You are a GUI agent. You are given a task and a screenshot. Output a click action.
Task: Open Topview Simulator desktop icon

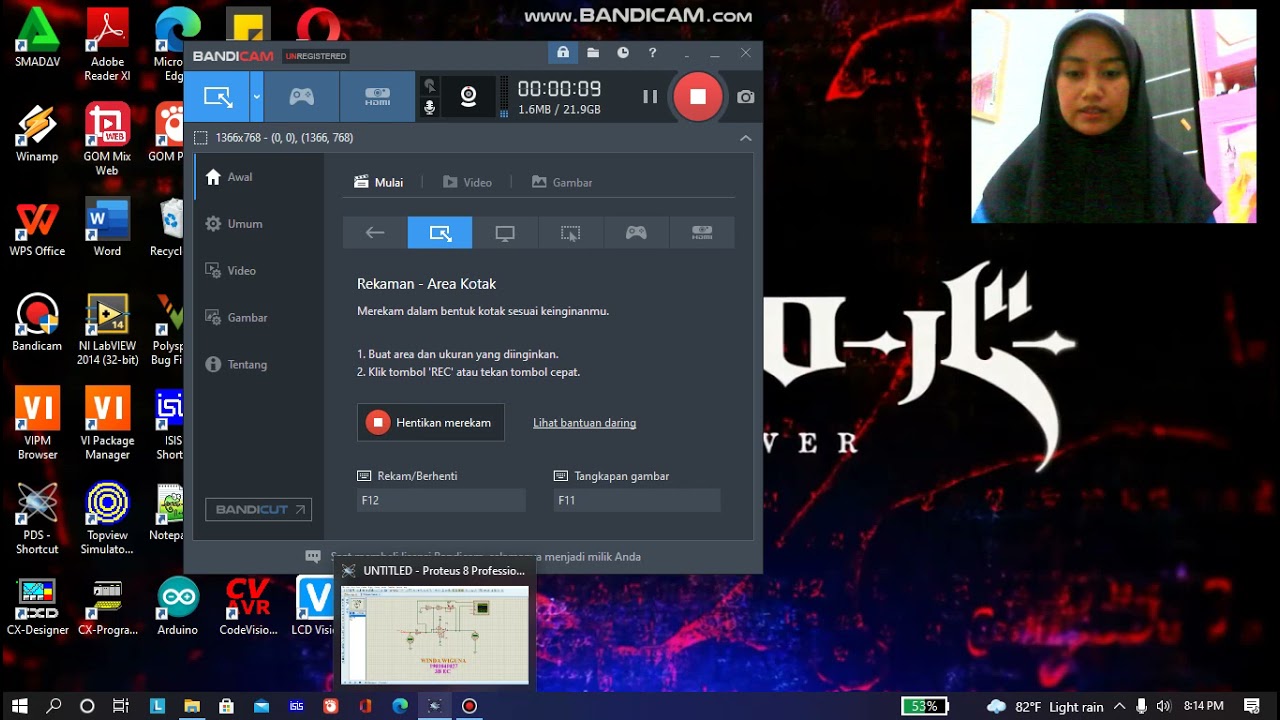pos(107,518)
